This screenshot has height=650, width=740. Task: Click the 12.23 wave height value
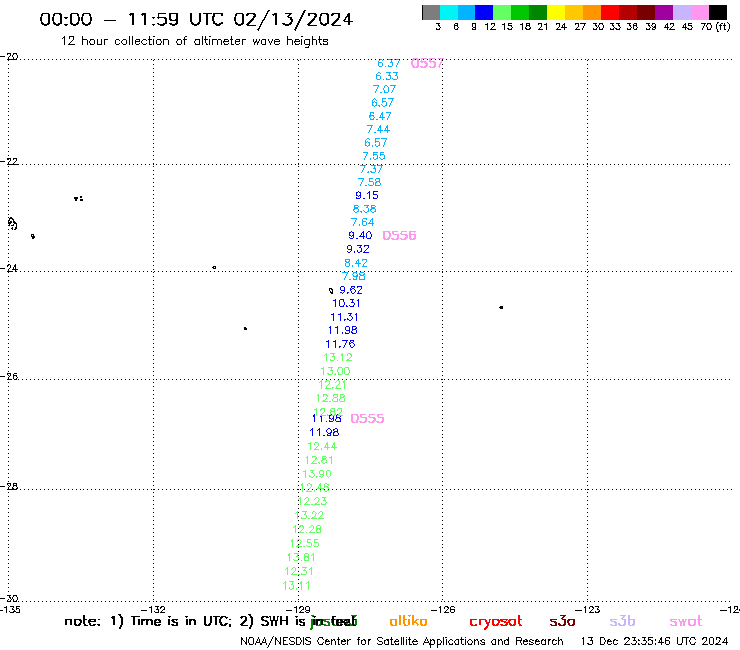pyautogui.click(x=312, y=501)
